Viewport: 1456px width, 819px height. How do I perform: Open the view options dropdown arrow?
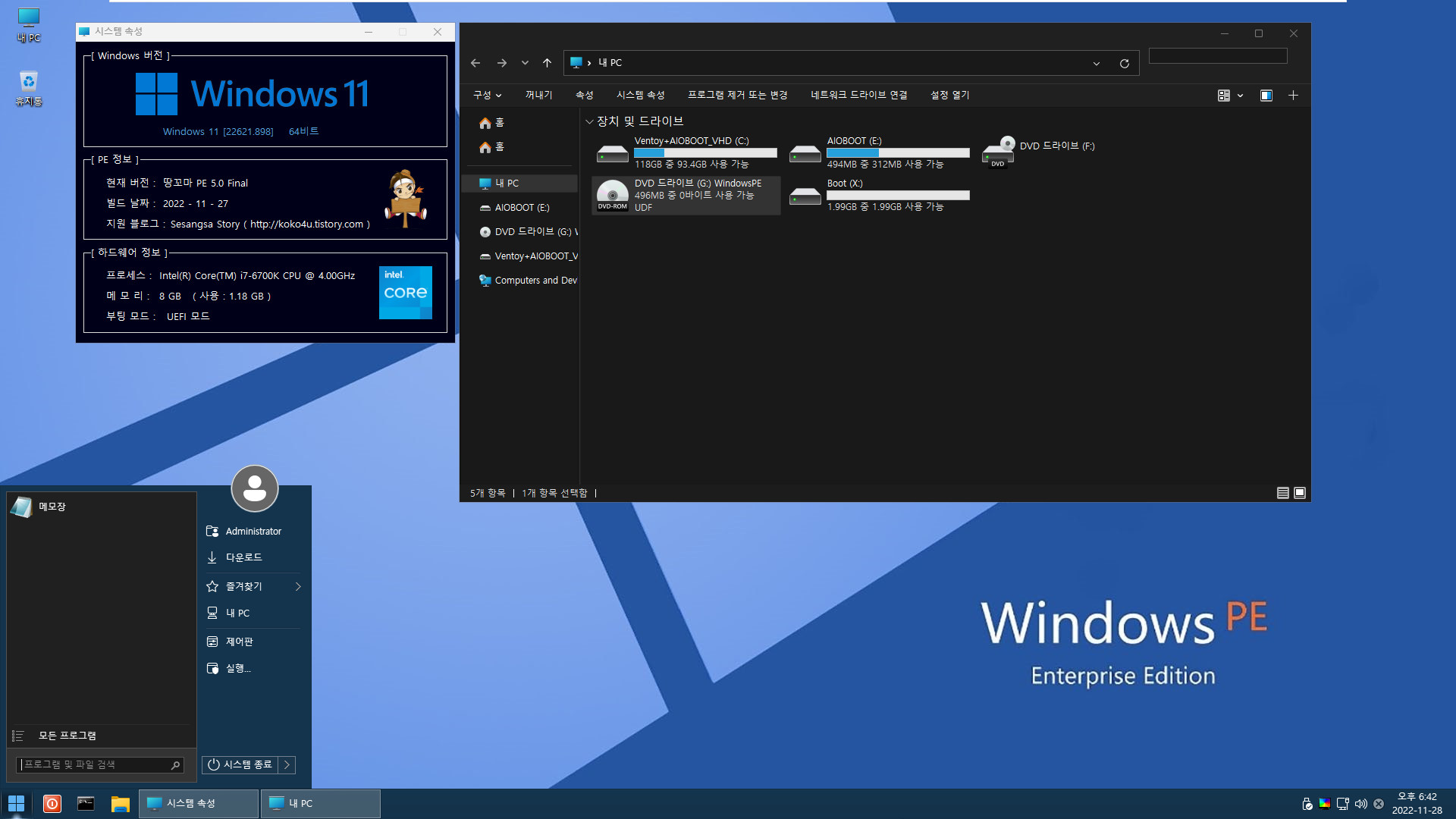click(x=1240, y=96)
